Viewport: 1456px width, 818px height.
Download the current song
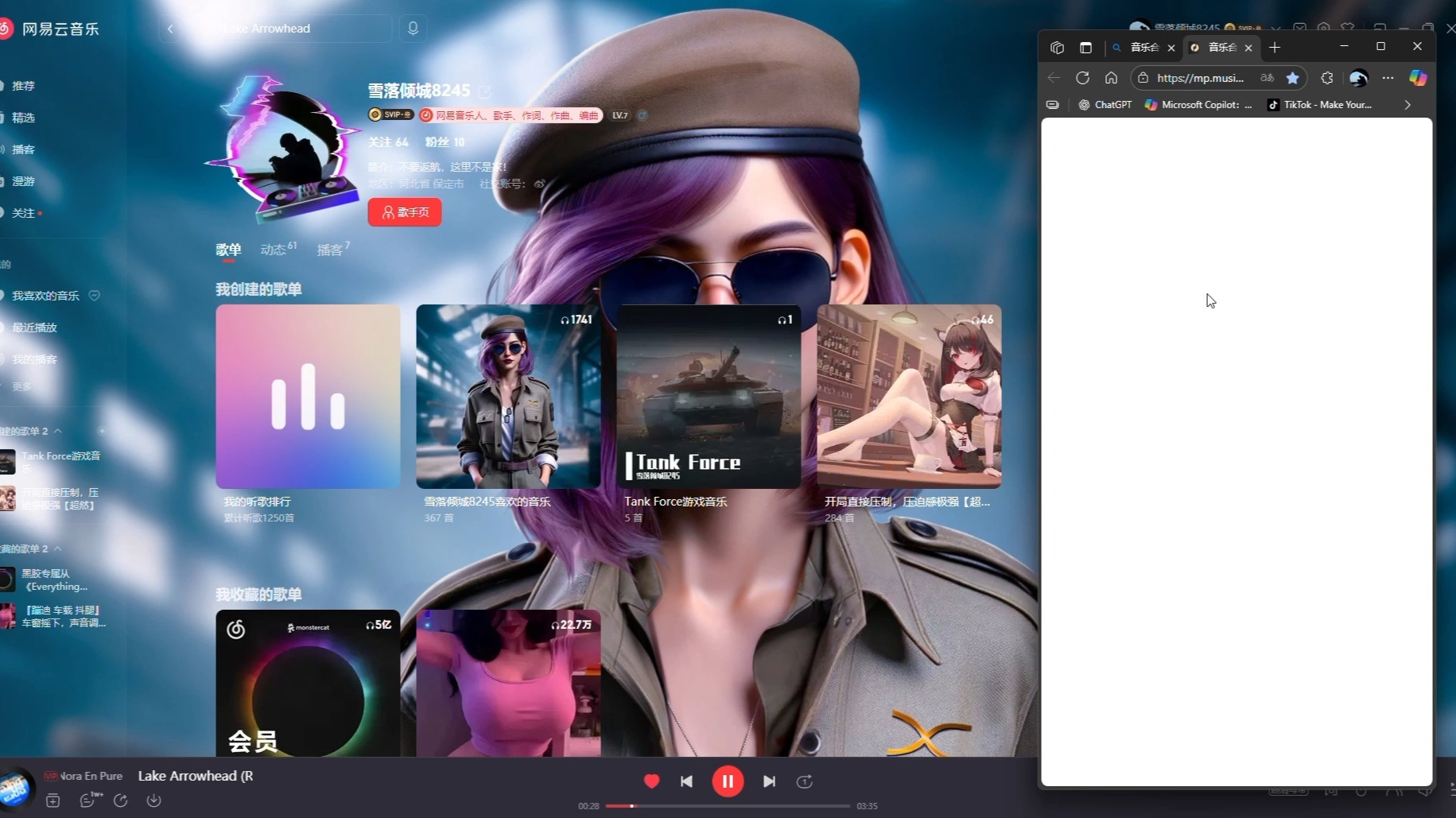[153, 801]
